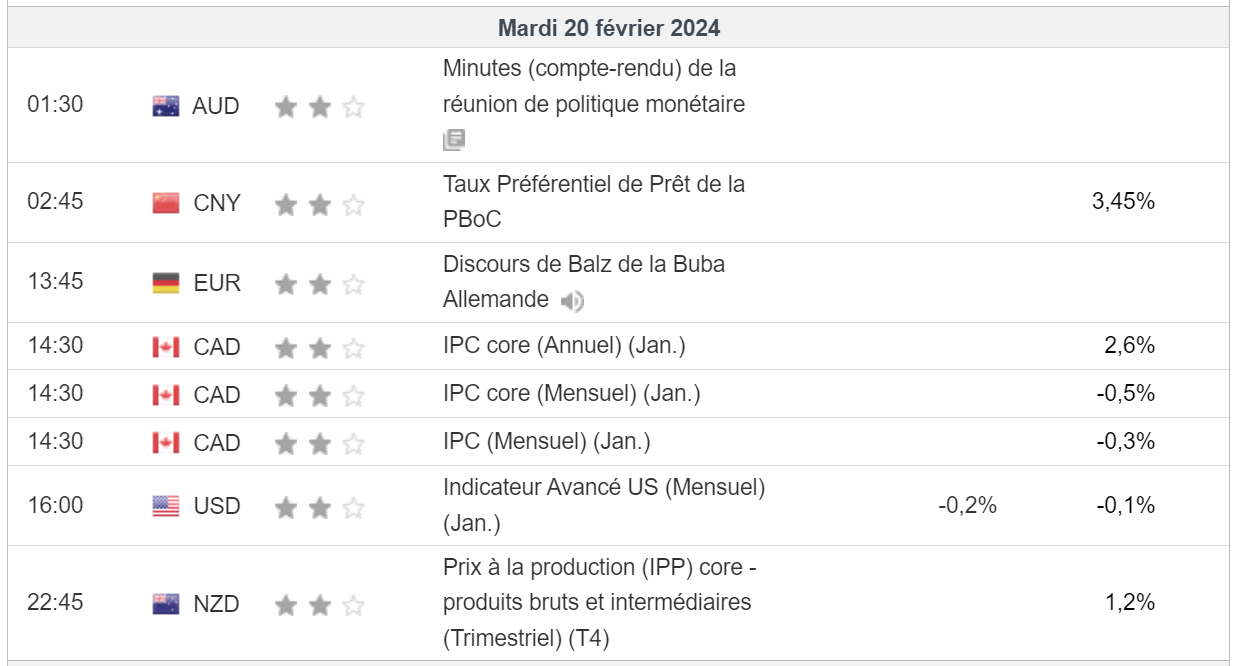The width and height of the screenshot is (1236, 666).
Task: Open Indicateur Avancé US (Mensuel) event
Action: pos(603,489)
